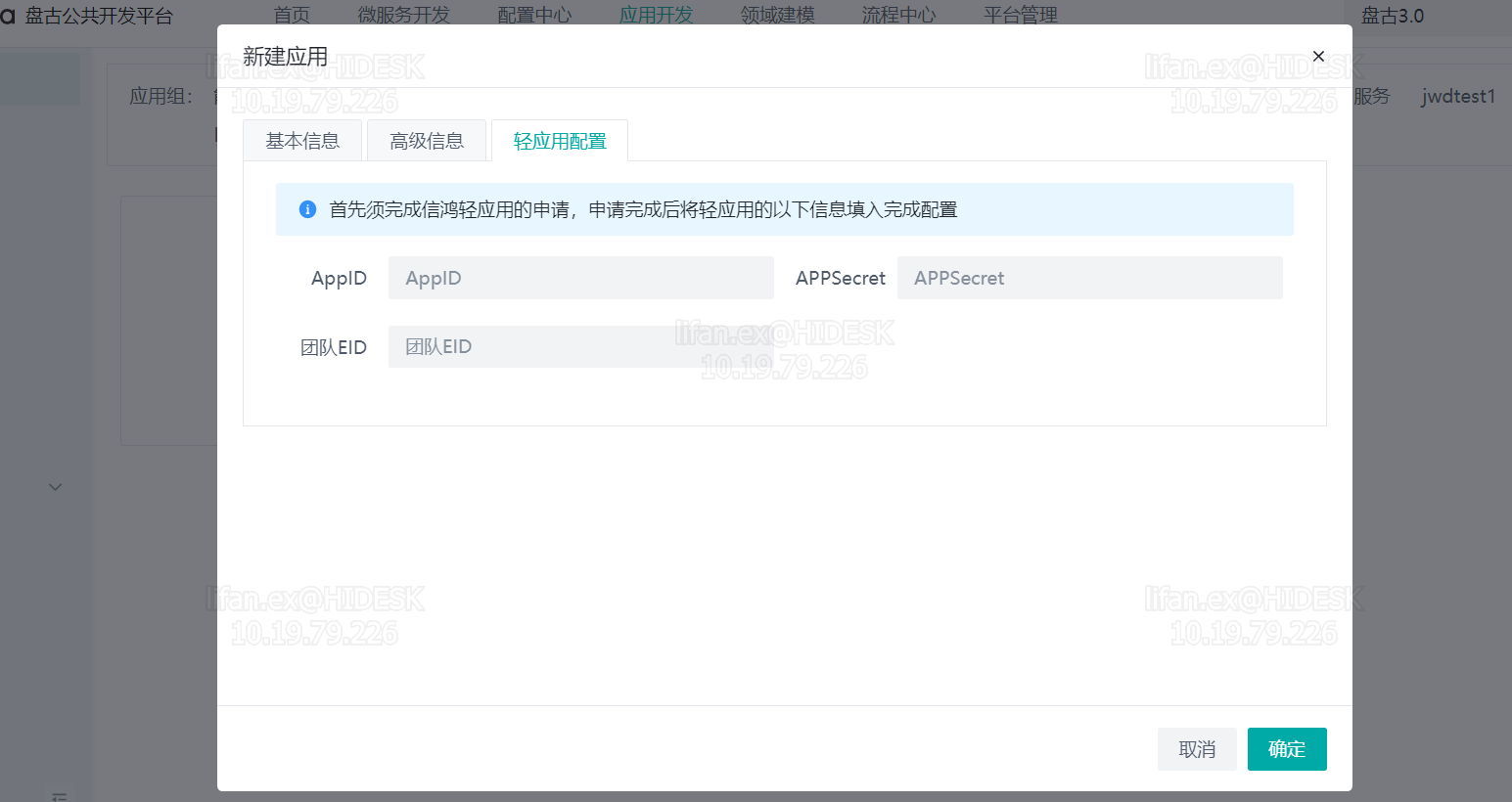Open 配置中心 in the top navigation
The width and height of the screenshot is (1512, 802).
pos(535,15)
